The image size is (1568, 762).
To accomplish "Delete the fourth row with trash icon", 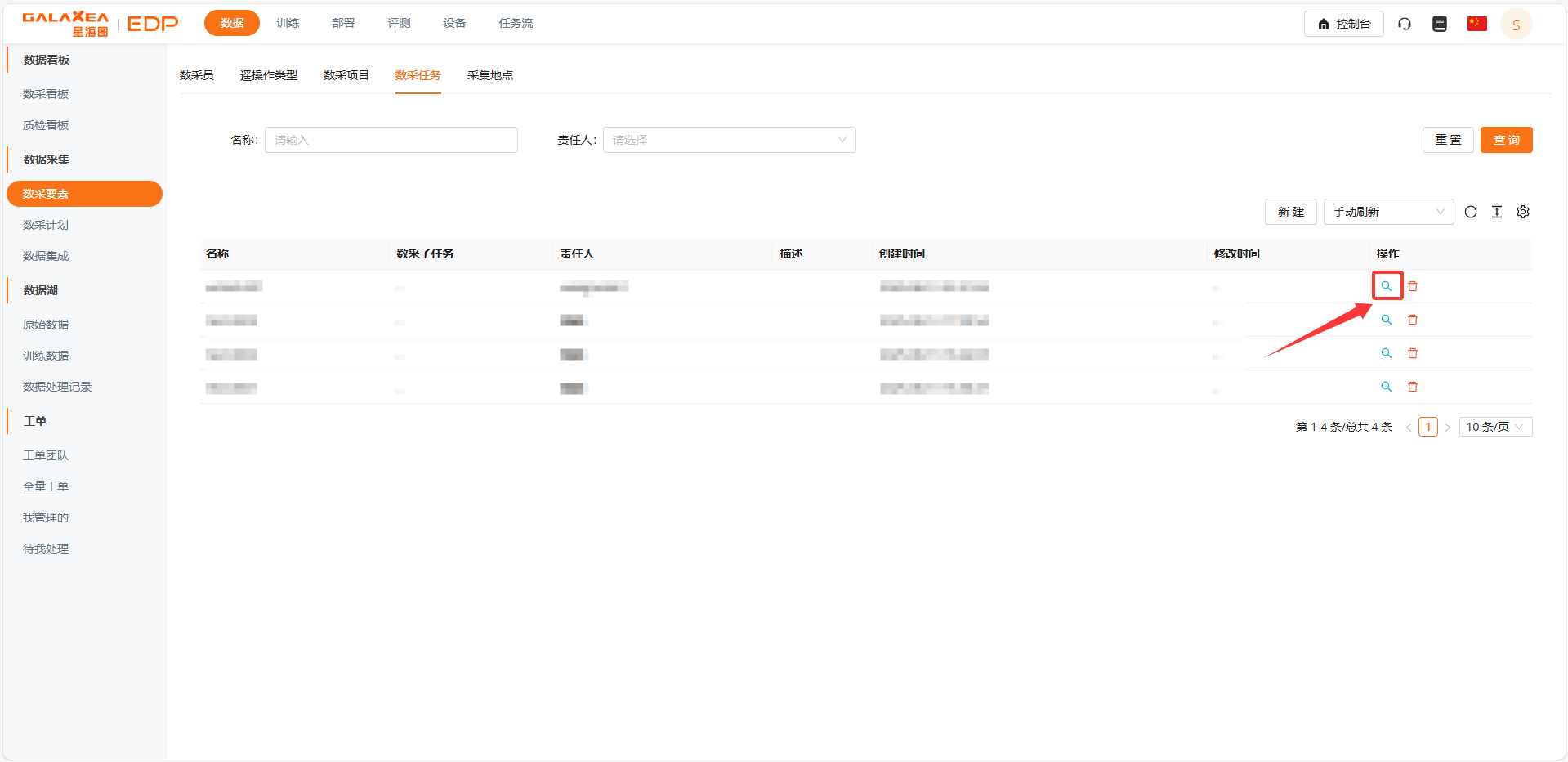I will click(x=1413, y=387).
